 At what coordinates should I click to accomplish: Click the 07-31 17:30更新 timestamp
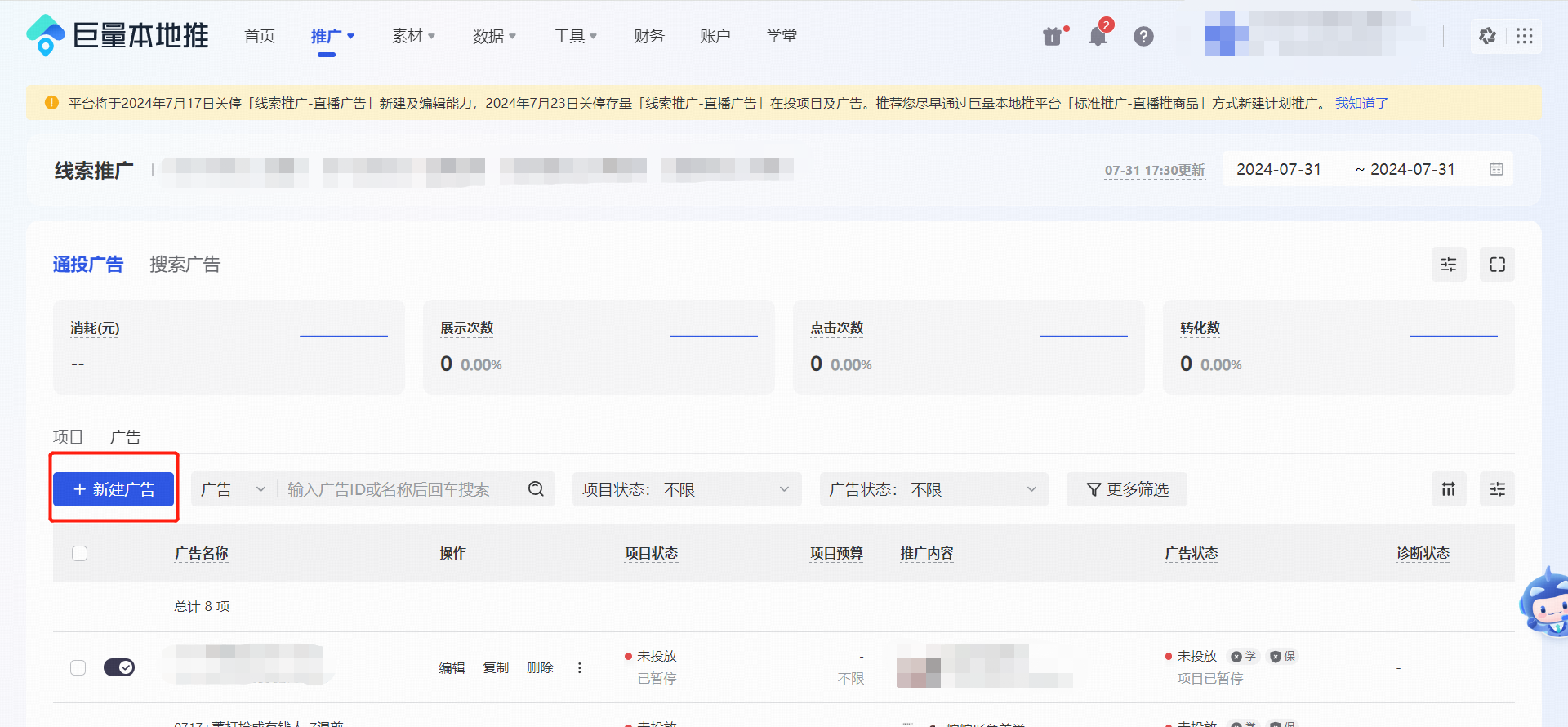1155,170
